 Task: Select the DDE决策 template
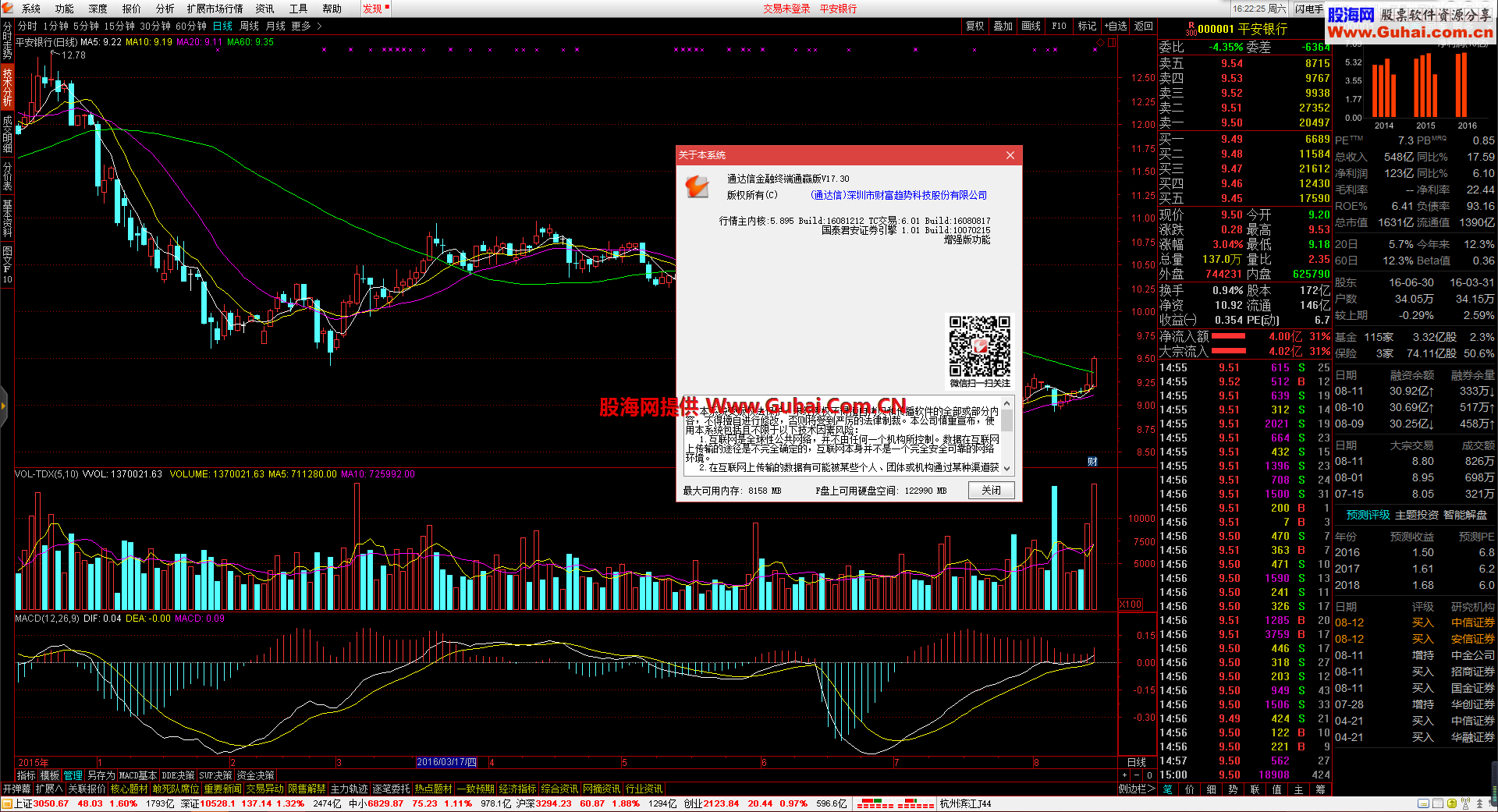pos(178,775)
